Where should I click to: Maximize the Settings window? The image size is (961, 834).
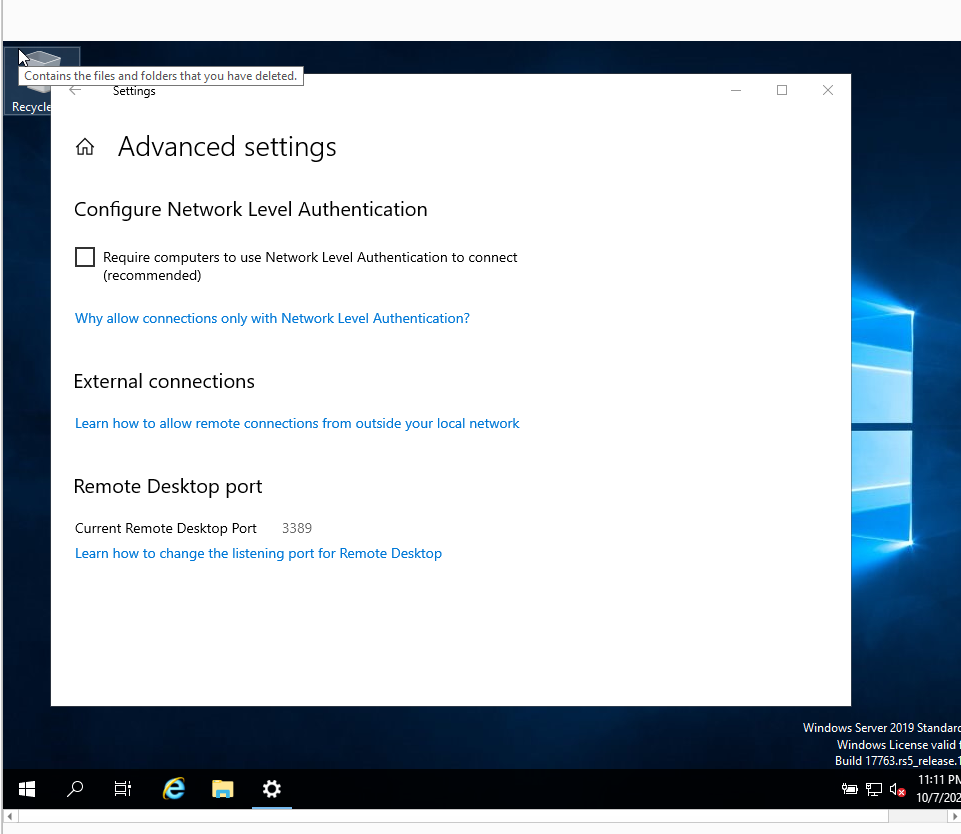[x=782, y=91]
